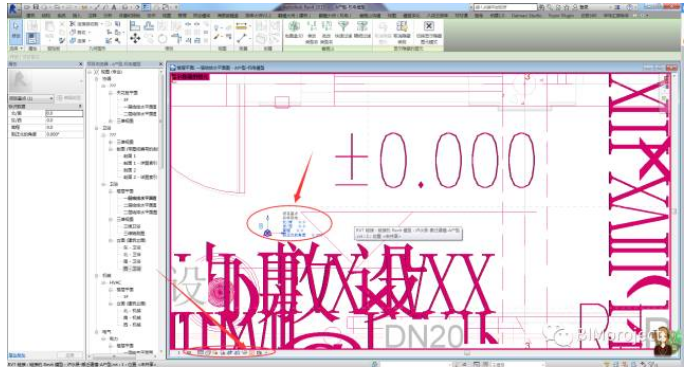Toggle Drag Elements on Selection in status bar
Image resolution: width=692 pixels, height=373 pixels.
pyautogui.click(x=643, y=365)
